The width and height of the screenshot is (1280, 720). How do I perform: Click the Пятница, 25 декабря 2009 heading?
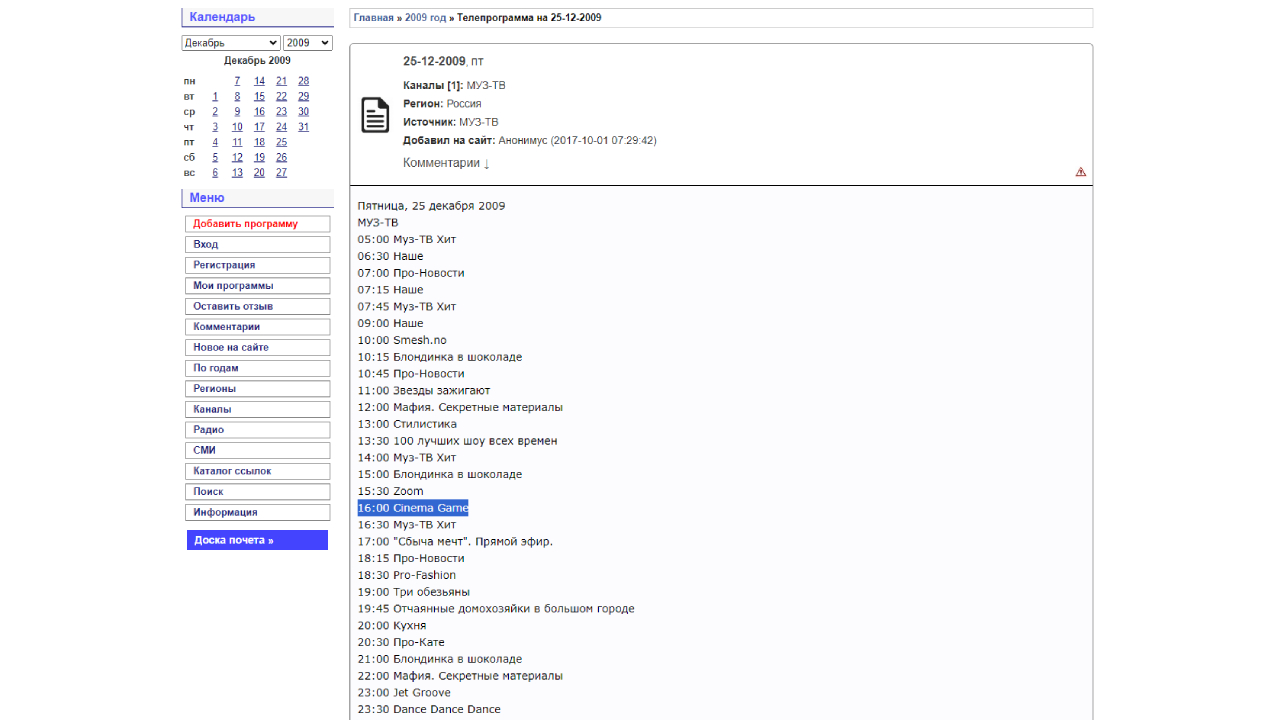pos(431,206)
